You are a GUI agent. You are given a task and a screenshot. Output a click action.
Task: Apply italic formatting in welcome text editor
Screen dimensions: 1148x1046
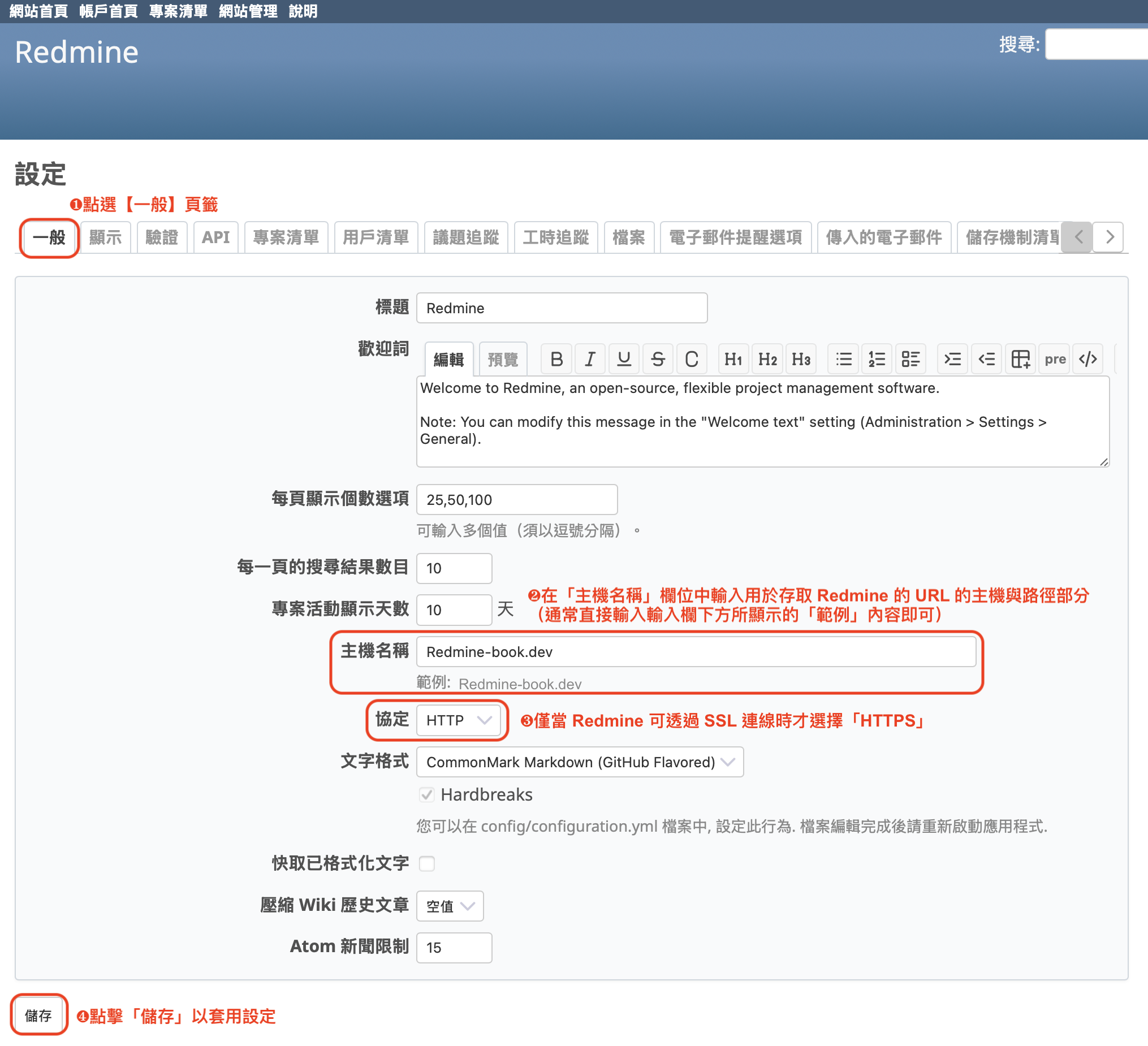(x=590, y=359)
